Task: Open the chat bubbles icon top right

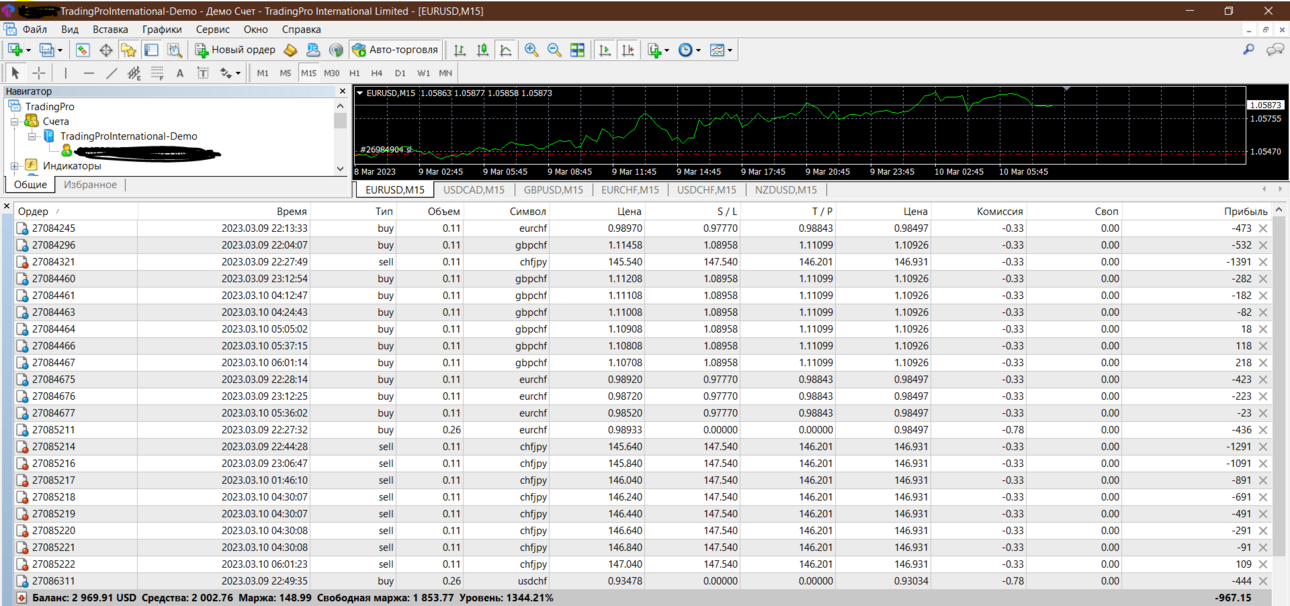Action: pyautogui.click(x=1275, y=49)
